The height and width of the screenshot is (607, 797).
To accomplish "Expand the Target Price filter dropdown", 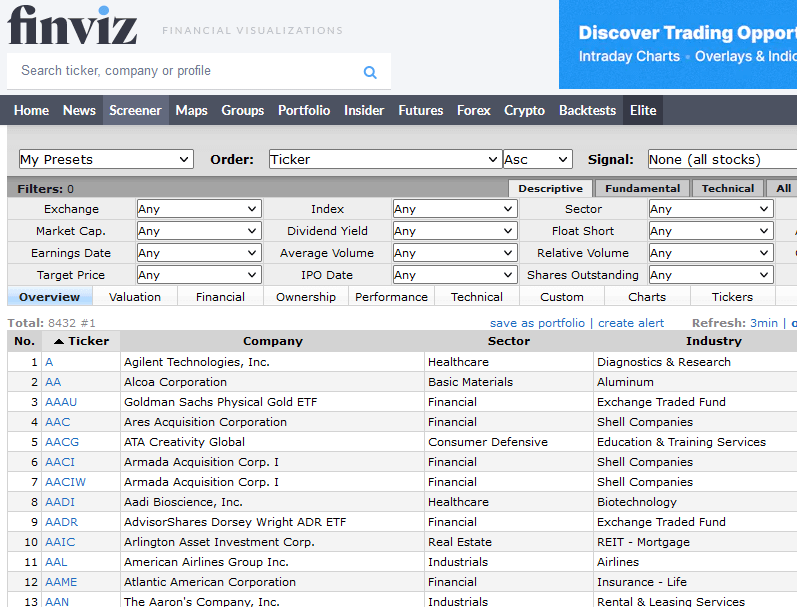I will tap(199, 275).
